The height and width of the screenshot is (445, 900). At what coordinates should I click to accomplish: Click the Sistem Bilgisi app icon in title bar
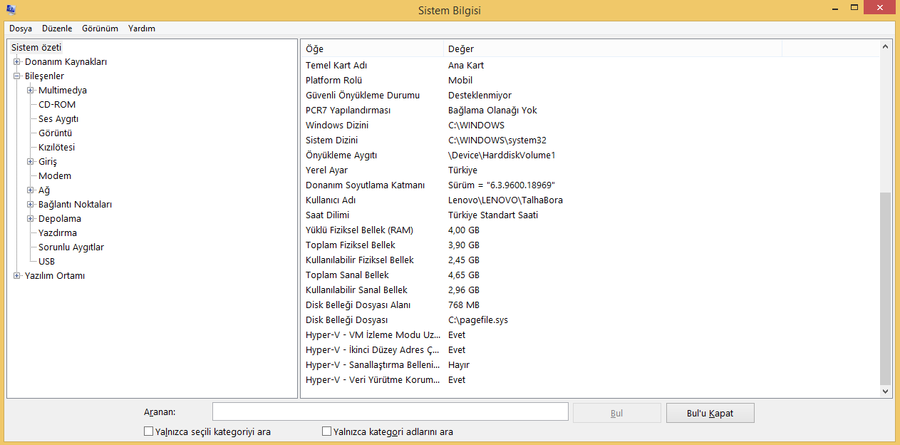(10, 10)
